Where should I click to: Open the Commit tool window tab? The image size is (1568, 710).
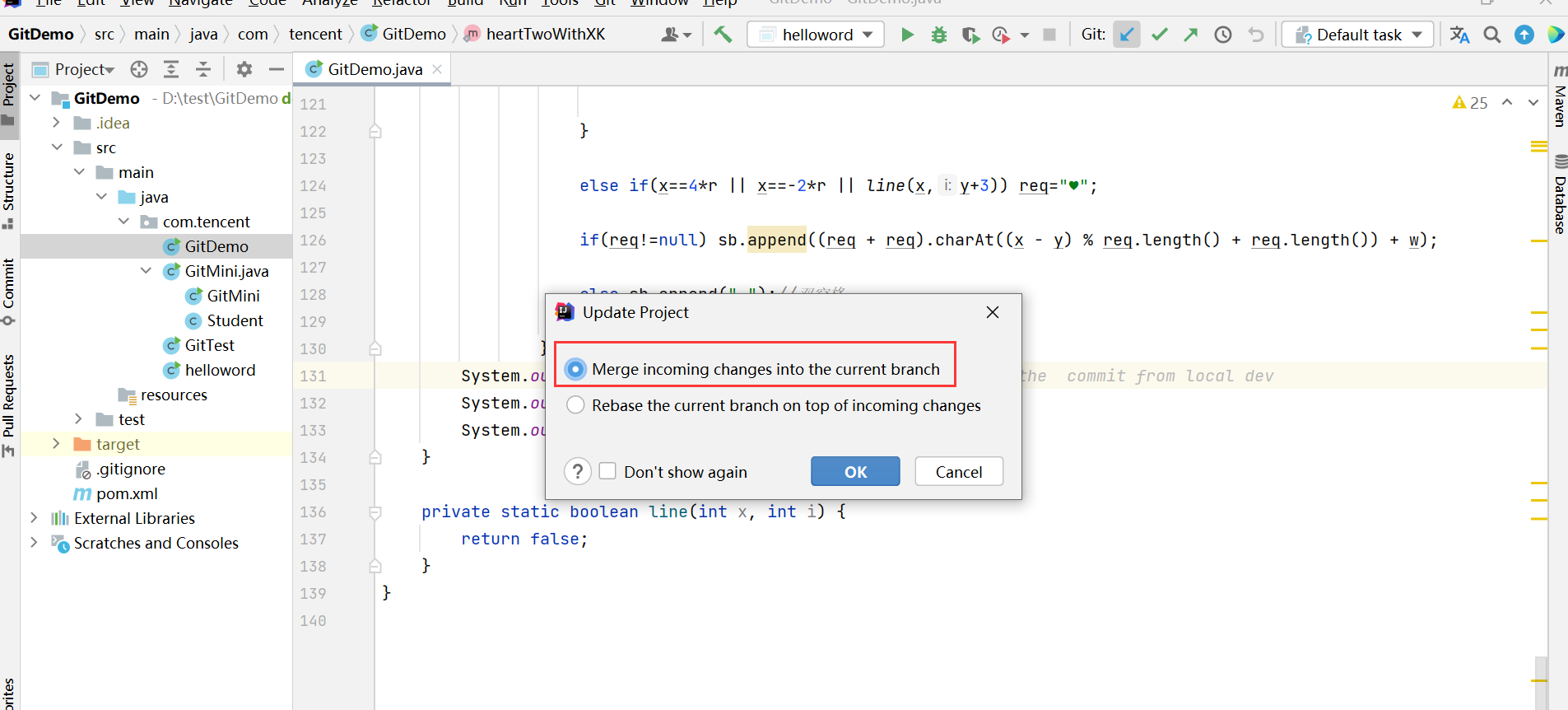pyautogui.click(x=9, y=292)
